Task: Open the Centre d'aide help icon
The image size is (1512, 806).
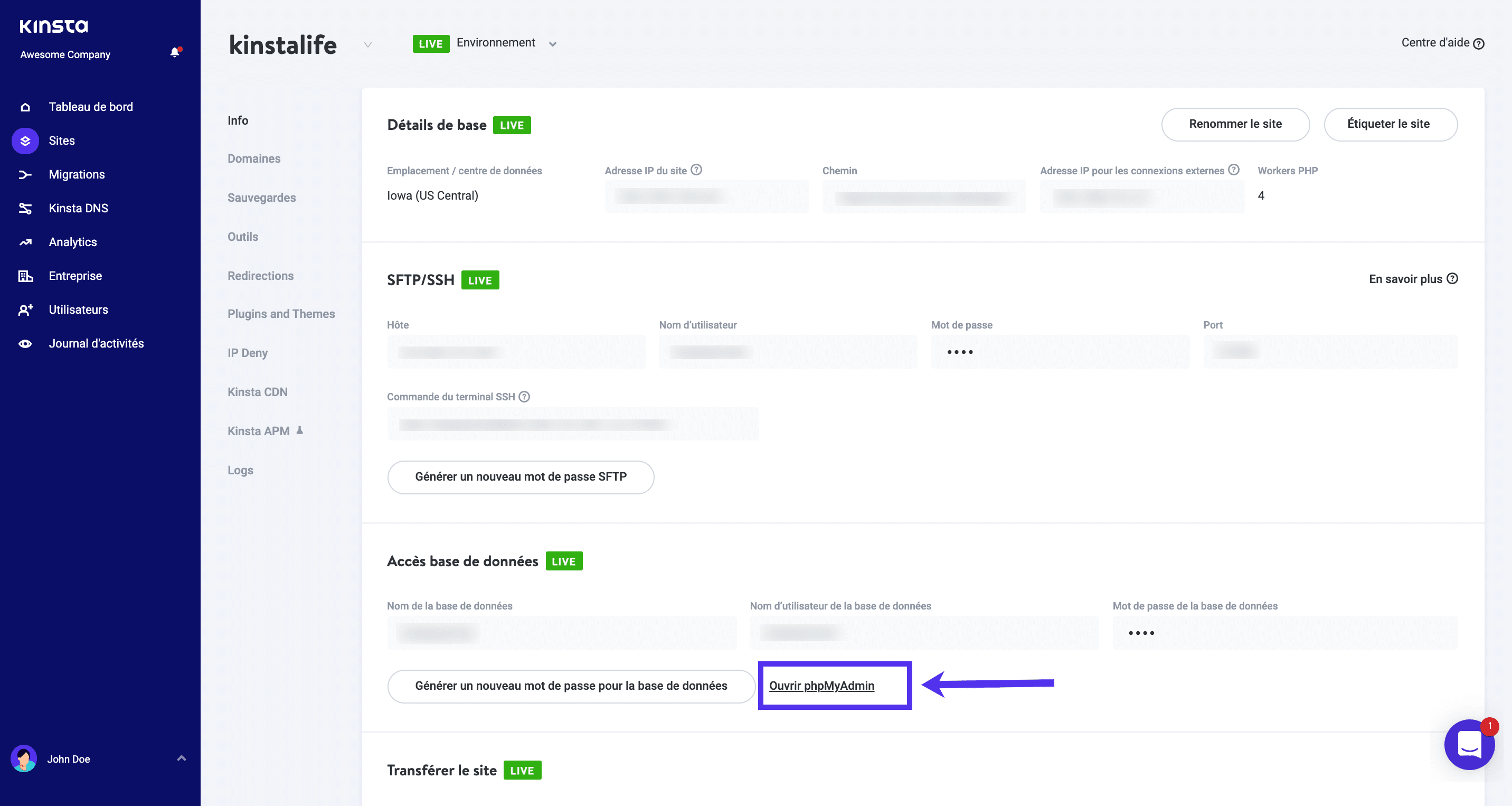Action: point(1479,43)
